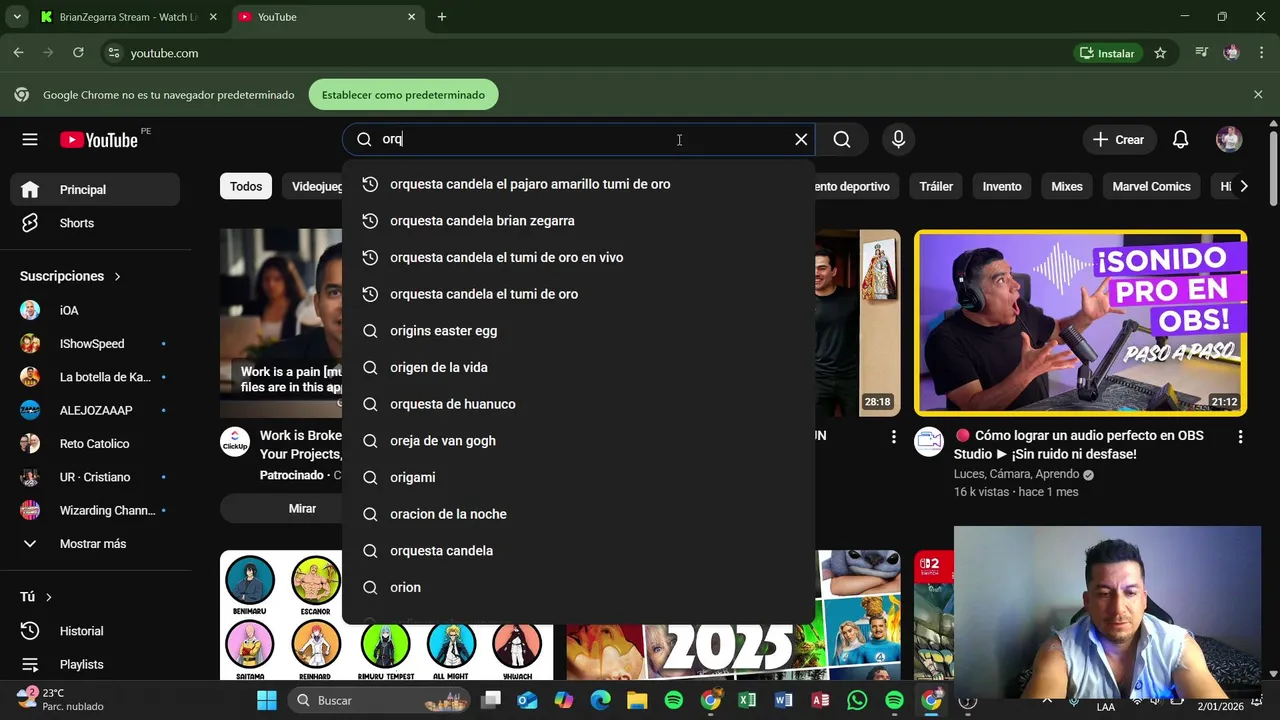The image size is (1280, 720).
Task: Open the 'Sonido pro en OBS' video thumbnail
Action: coord(1080,323)
